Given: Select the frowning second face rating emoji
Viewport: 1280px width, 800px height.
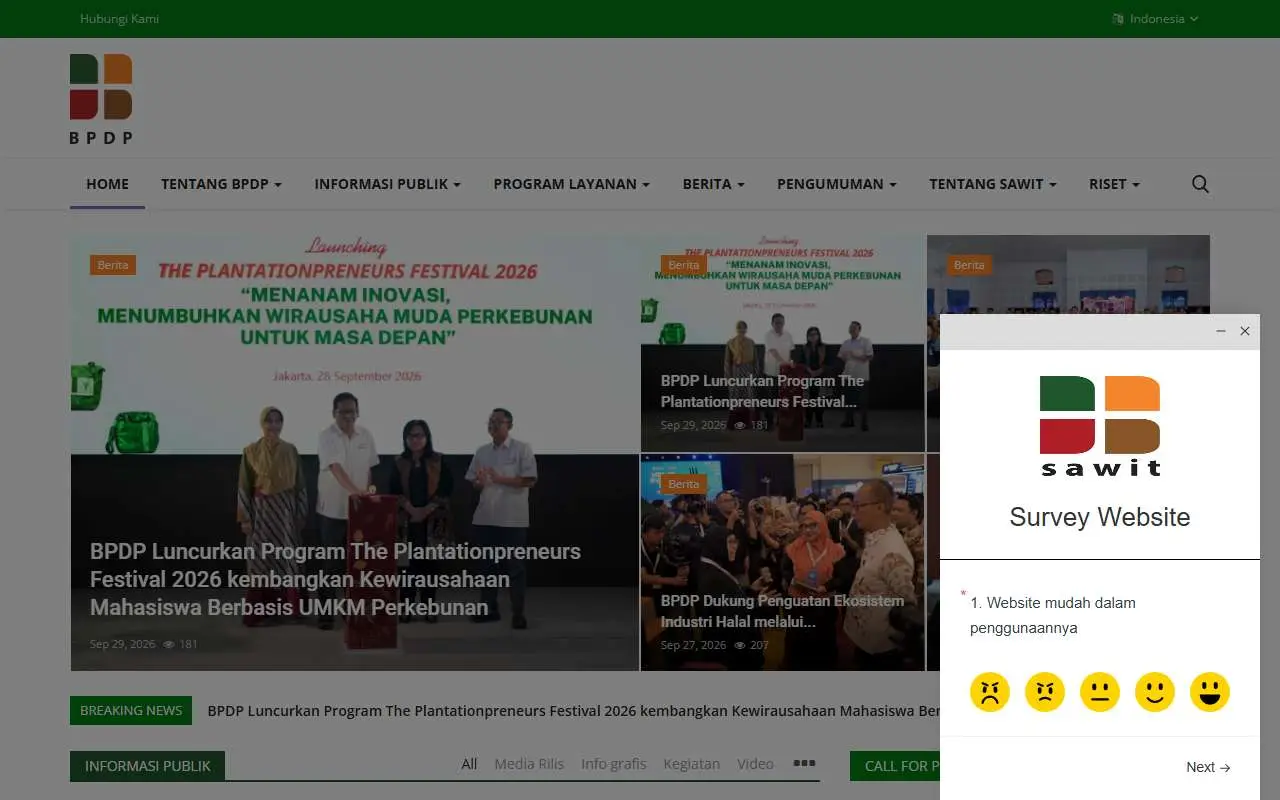Looking at the screenshot, I should coord(1045,691).
